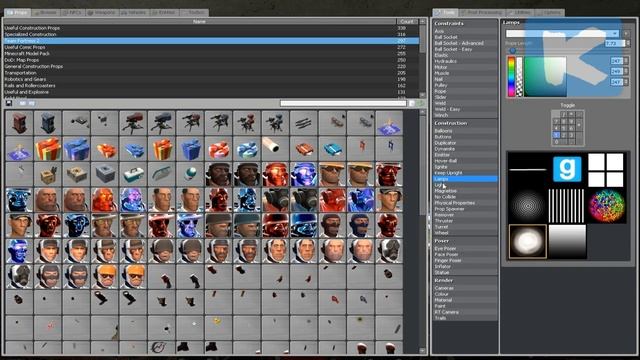The height and width of the screenshot is (360, 640).
Task: Choose the rainbow disco lamp texture
Action: click(607, 205)
